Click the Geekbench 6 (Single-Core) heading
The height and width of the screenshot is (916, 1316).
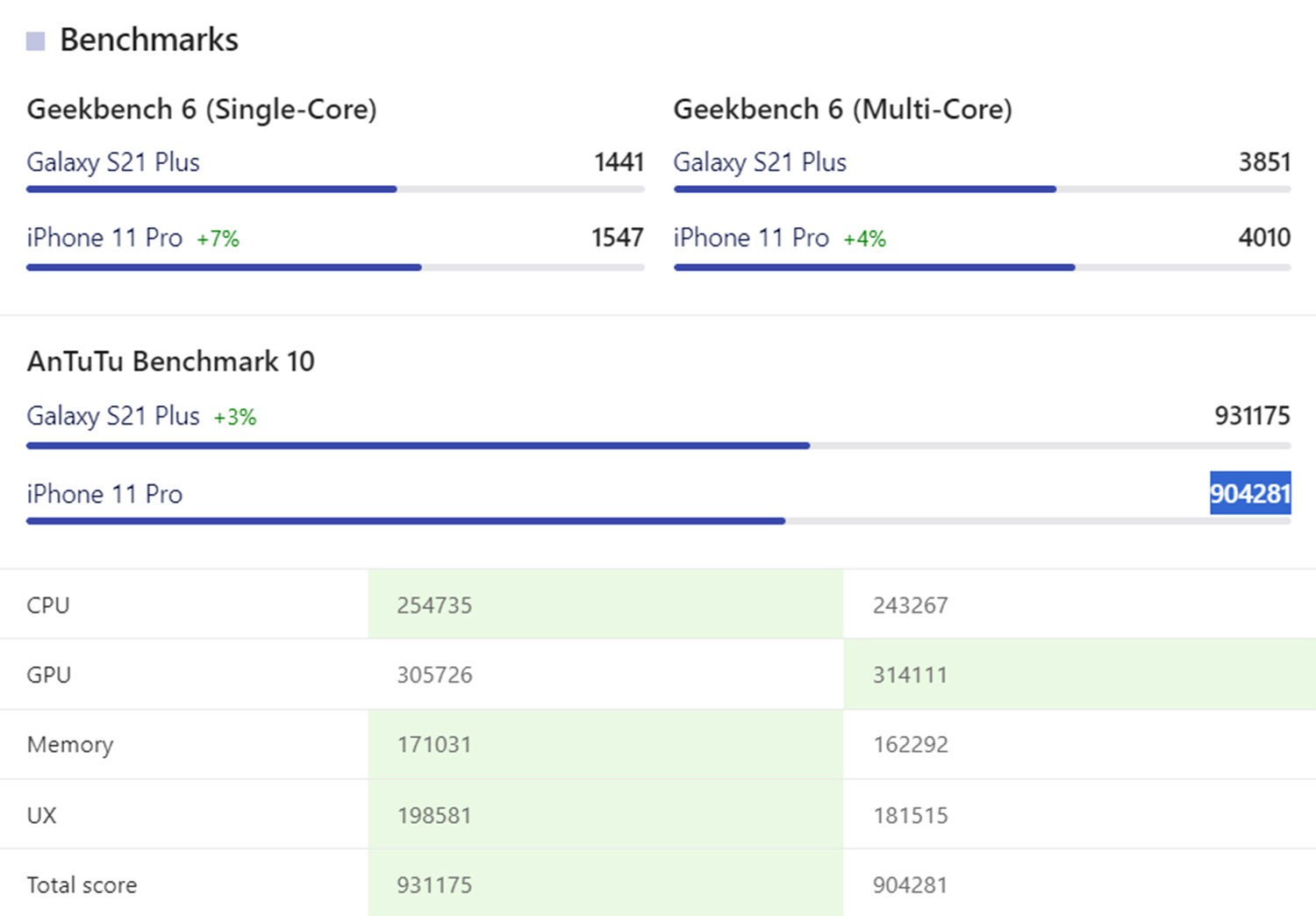point(202,110)
